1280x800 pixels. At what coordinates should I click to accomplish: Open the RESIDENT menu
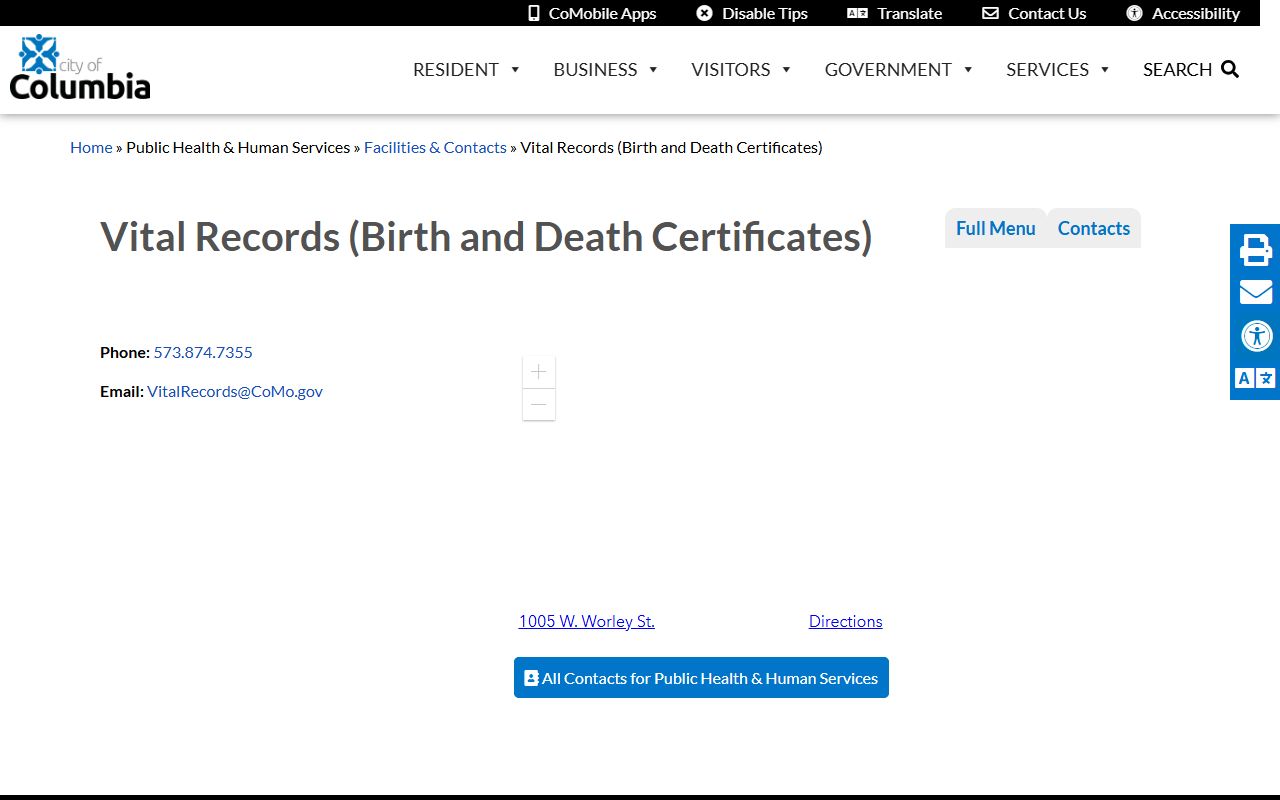(x=456, y=69)
